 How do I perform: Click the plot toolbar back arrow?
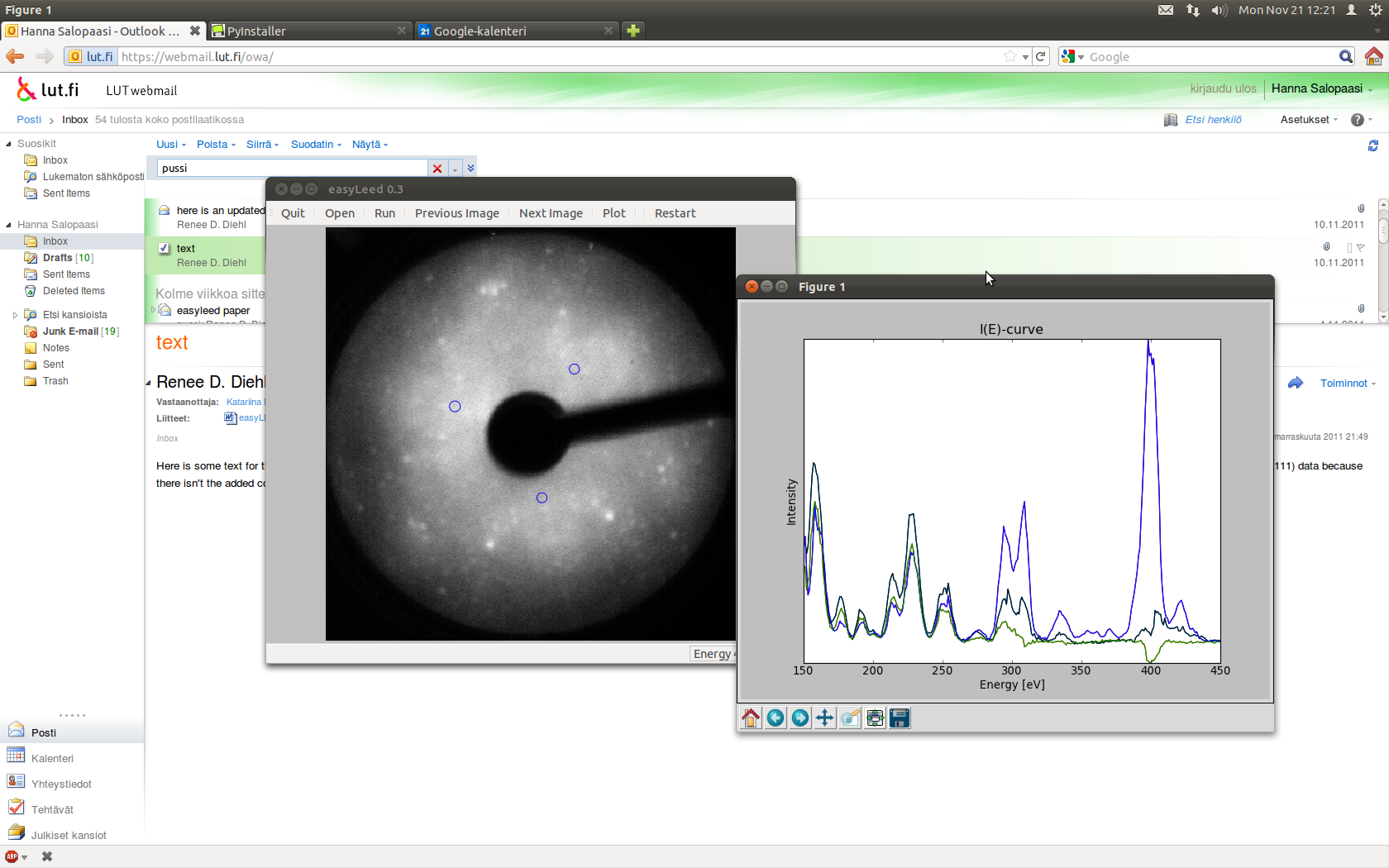click(x=776, y=718)
